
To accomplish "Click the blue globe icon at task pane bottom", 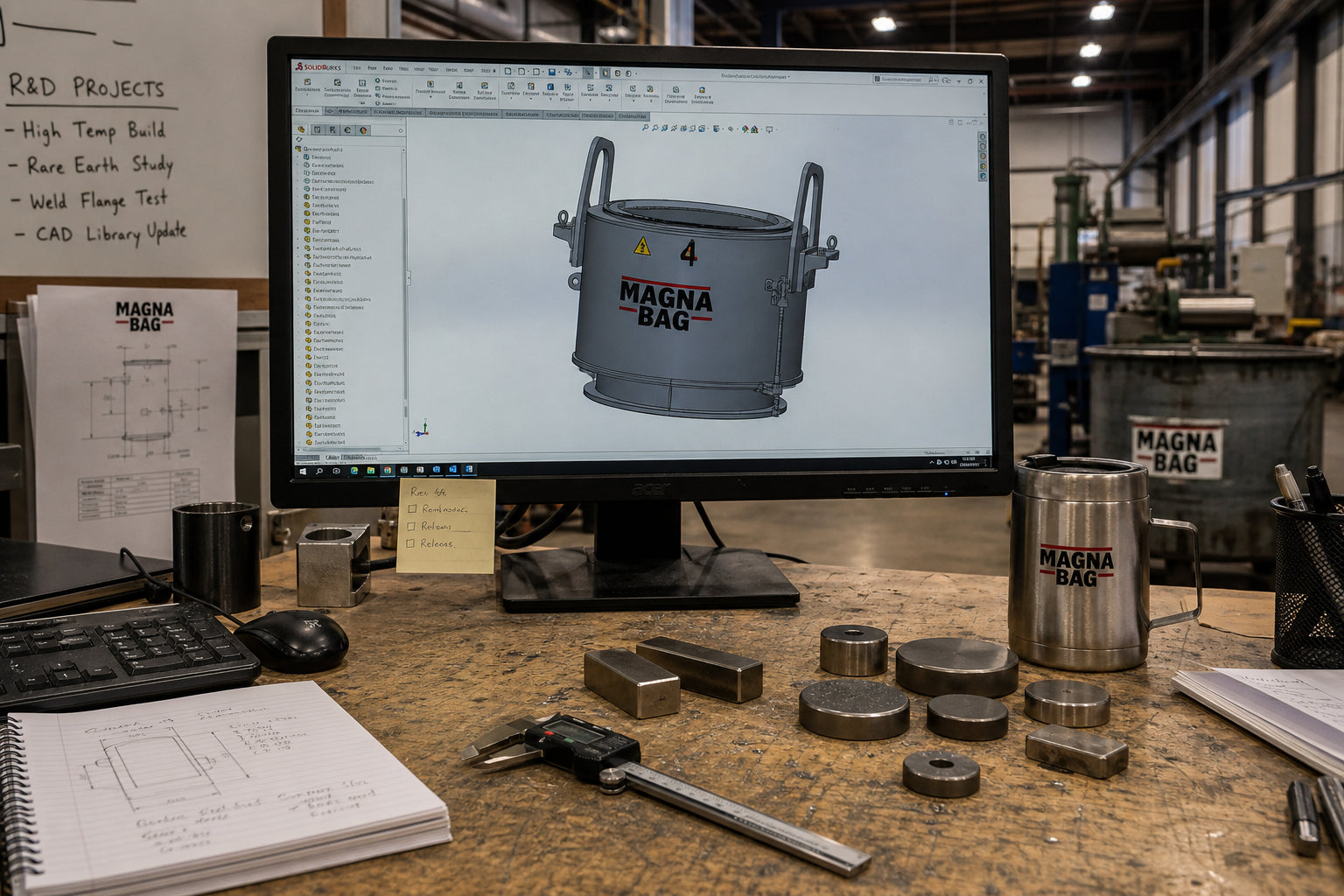I will click(x=983, y=176).
